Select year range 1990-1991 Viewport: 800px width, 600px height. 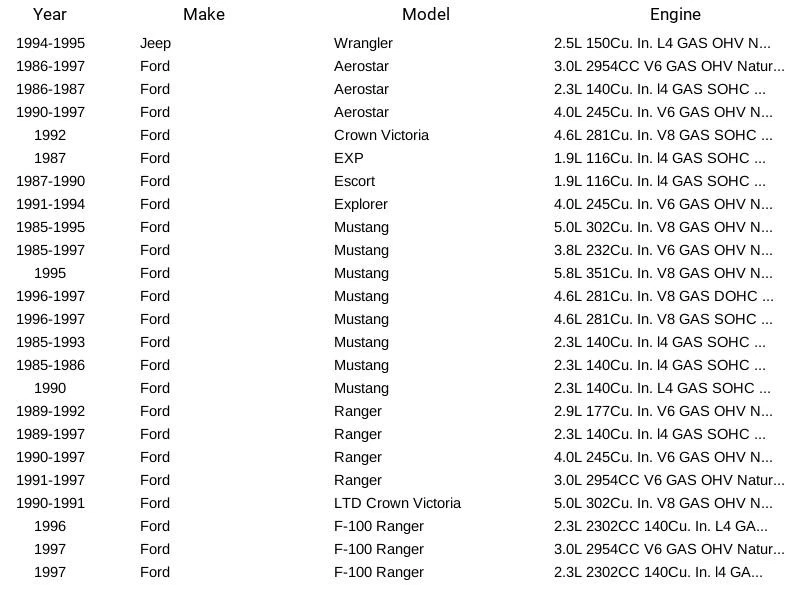pyautogui.click(x=50, y=503)
